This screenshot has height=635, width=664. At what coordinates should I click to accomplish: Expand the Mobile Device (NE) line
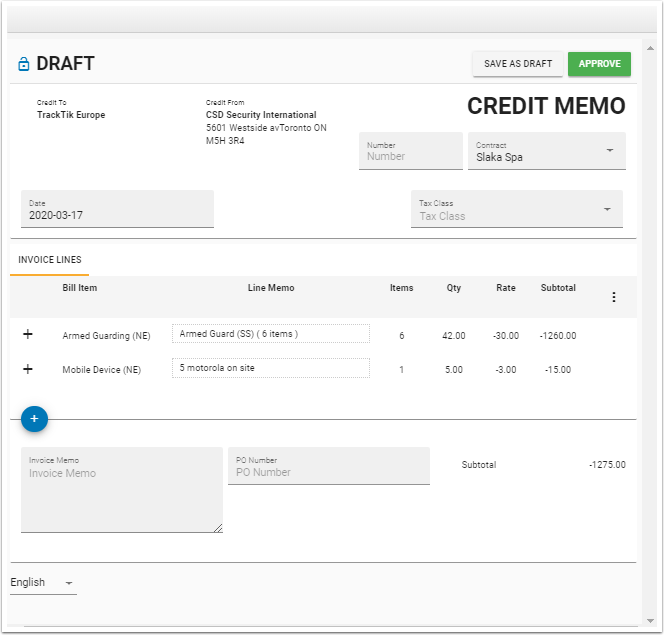click(x=28, y=369)
